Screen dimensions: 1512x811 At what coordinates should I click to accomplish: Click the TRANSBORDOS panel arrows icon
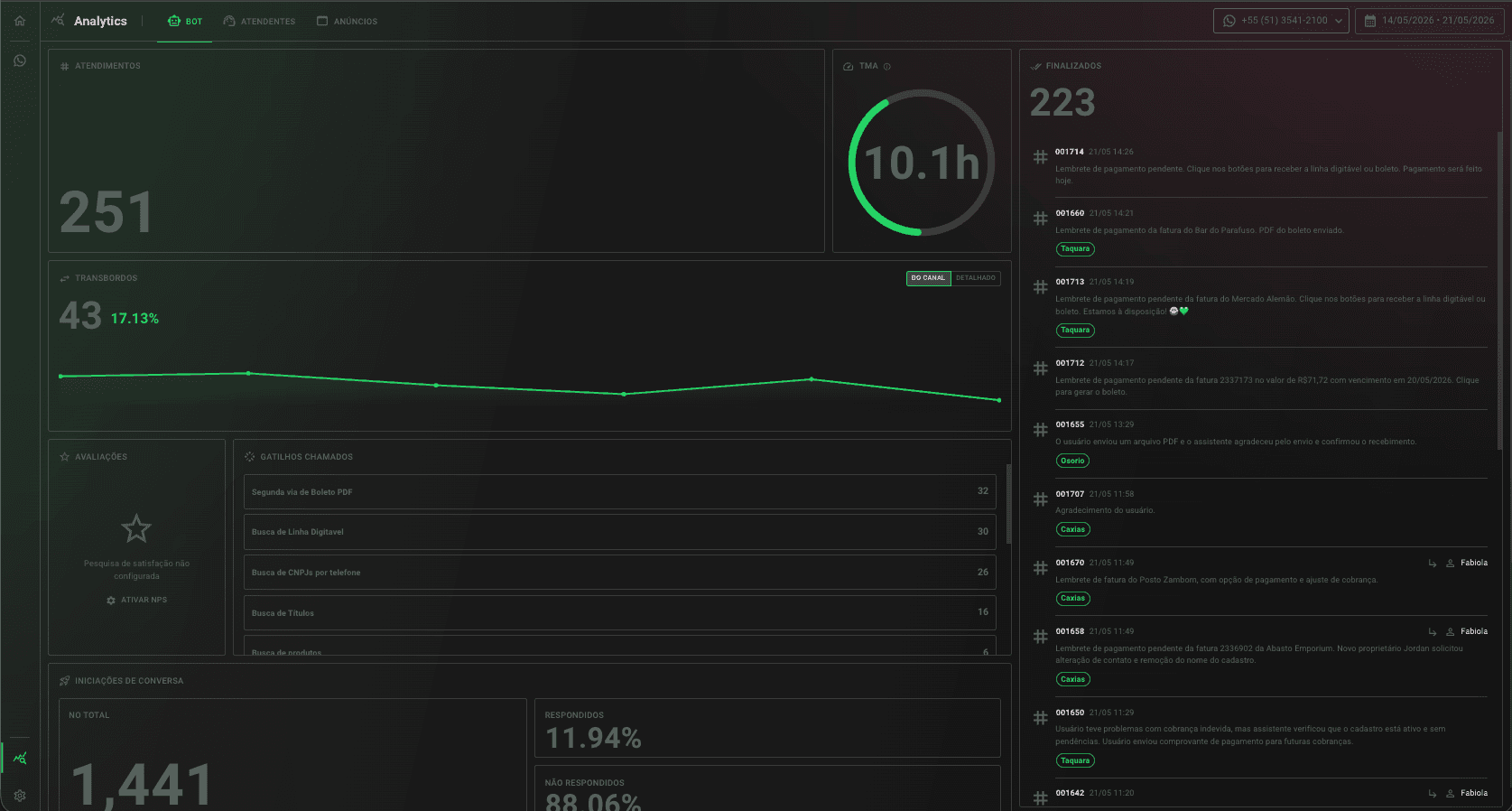point(64,278)
